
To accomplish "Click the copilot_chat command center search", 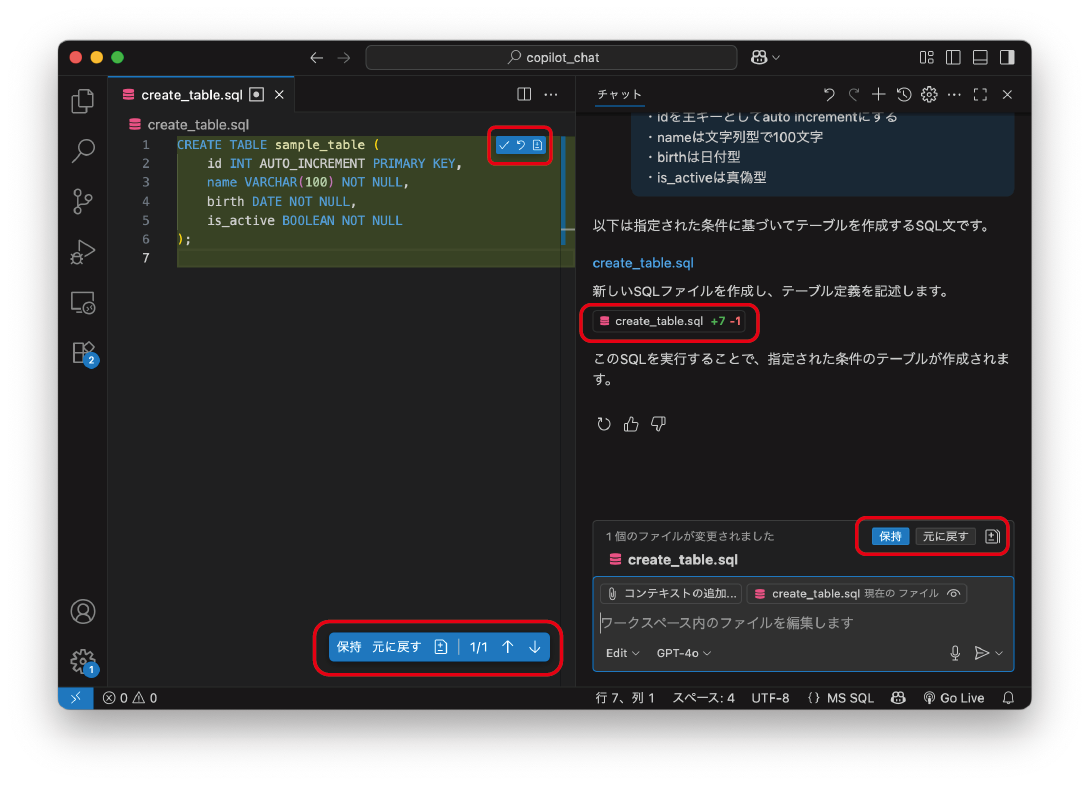I will [x=551, y=58].
